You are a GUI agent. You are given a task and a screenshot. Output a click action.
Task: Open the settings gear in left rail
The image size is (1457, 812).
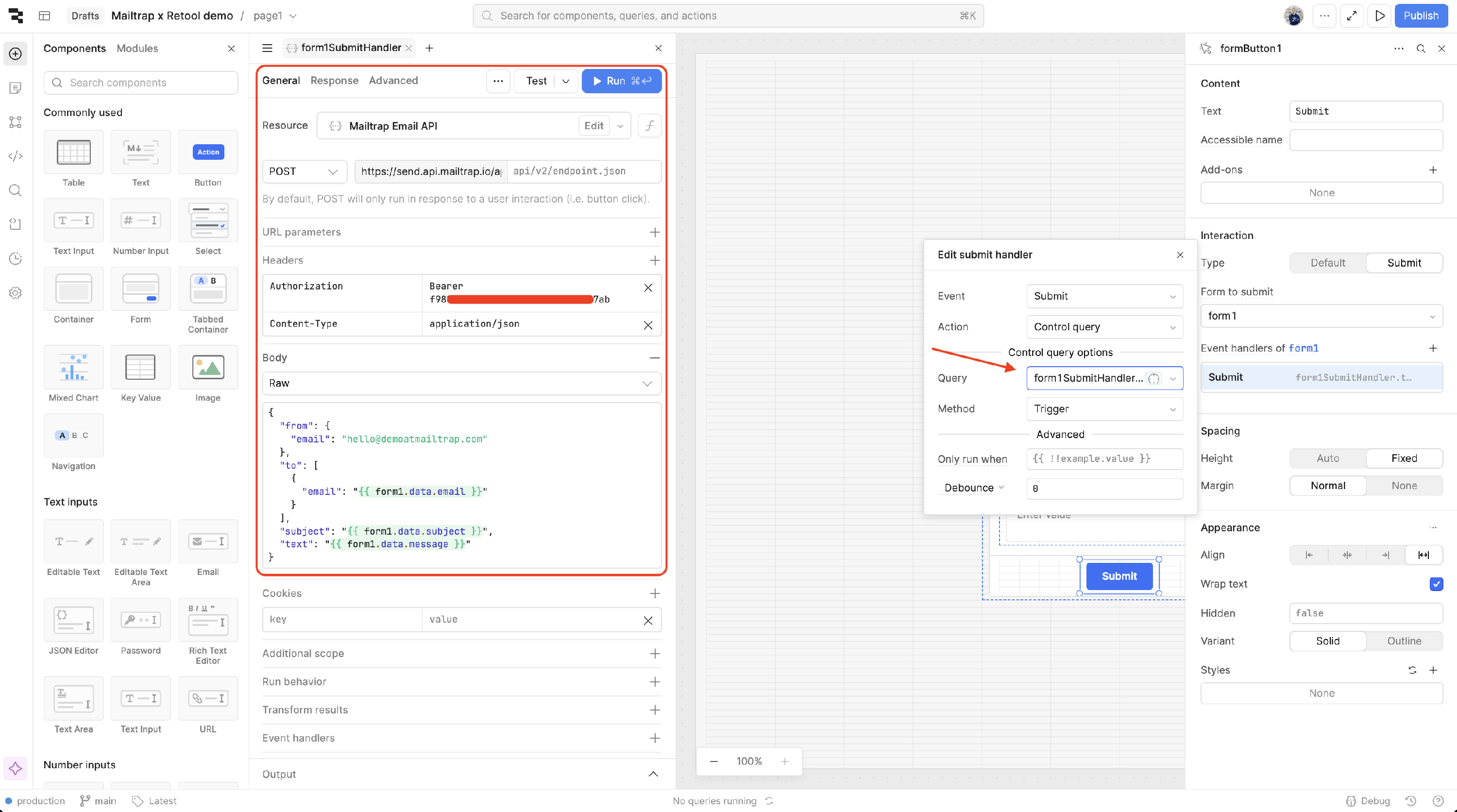[x=15, y=293]
